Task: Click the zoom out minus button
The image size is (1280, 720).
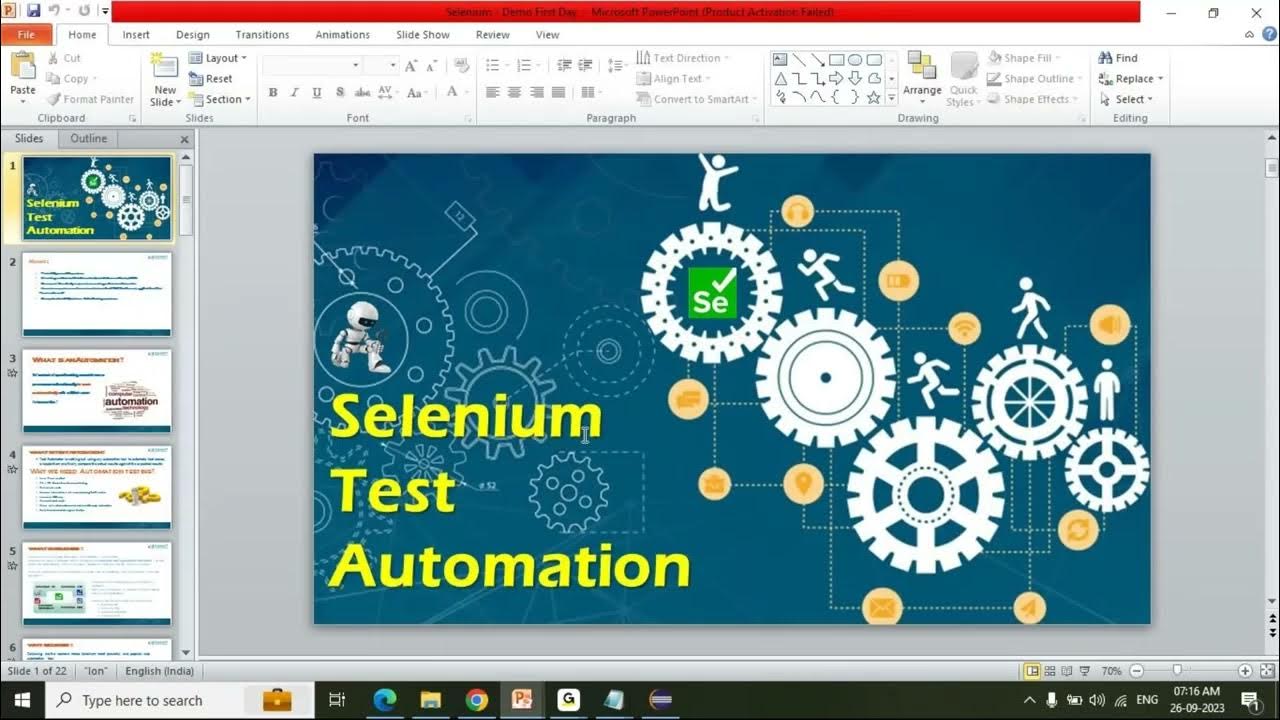Action: point(1135,671)
